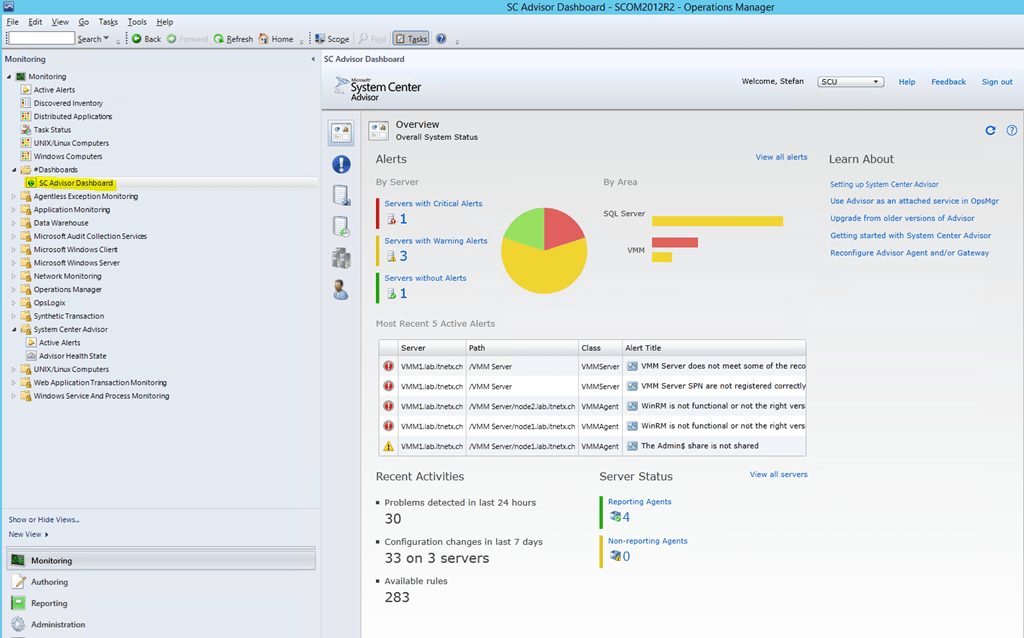Click in the toolbar search input field

point(41,39)
